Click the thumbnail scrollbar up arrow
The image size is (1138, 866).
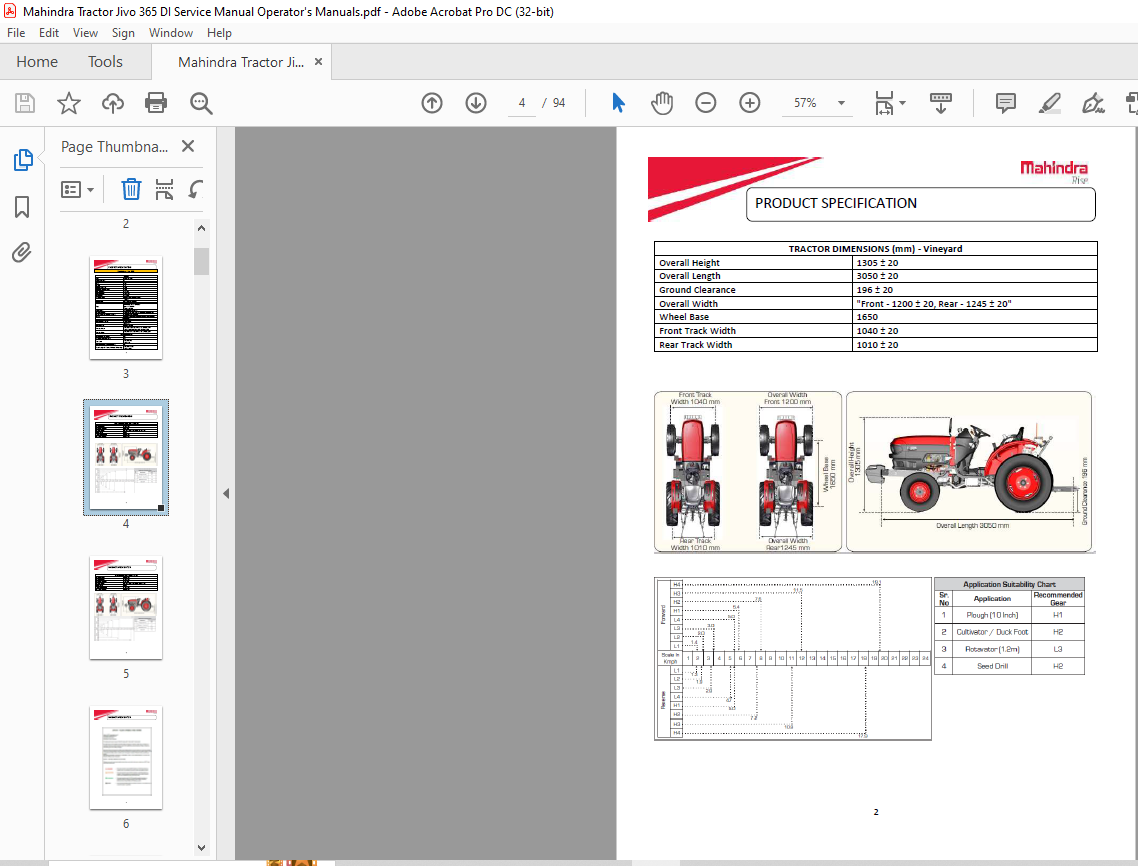click(201, 228)
